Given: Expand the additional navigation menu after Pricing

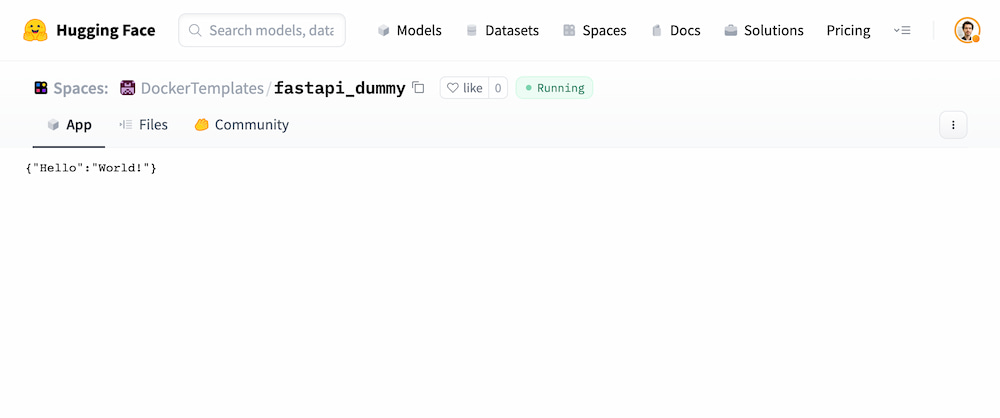Looking at the screenshot, I should (x=902, y=30).
